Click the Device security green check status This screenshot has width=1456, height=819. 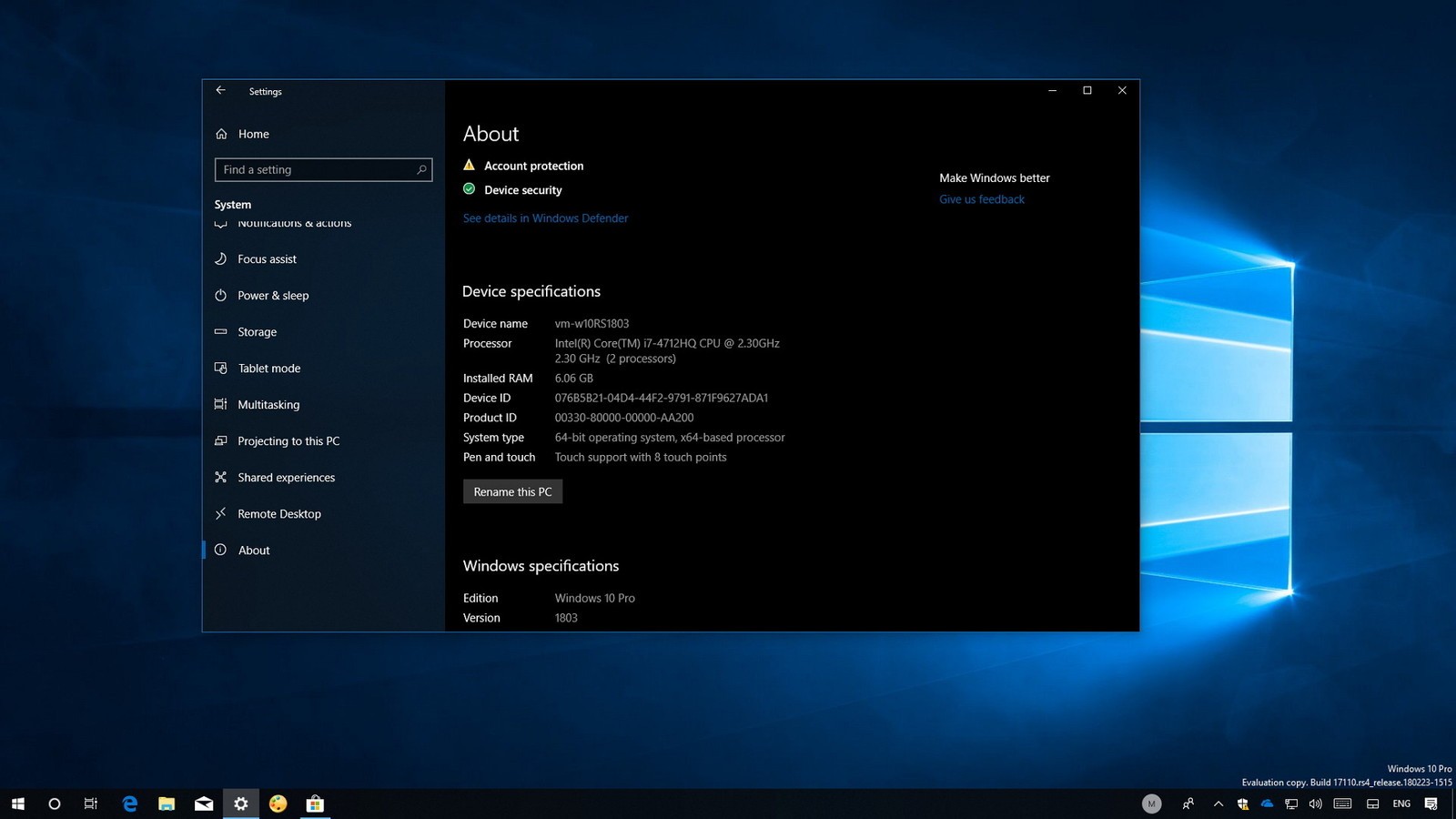[x=512, y=189]
